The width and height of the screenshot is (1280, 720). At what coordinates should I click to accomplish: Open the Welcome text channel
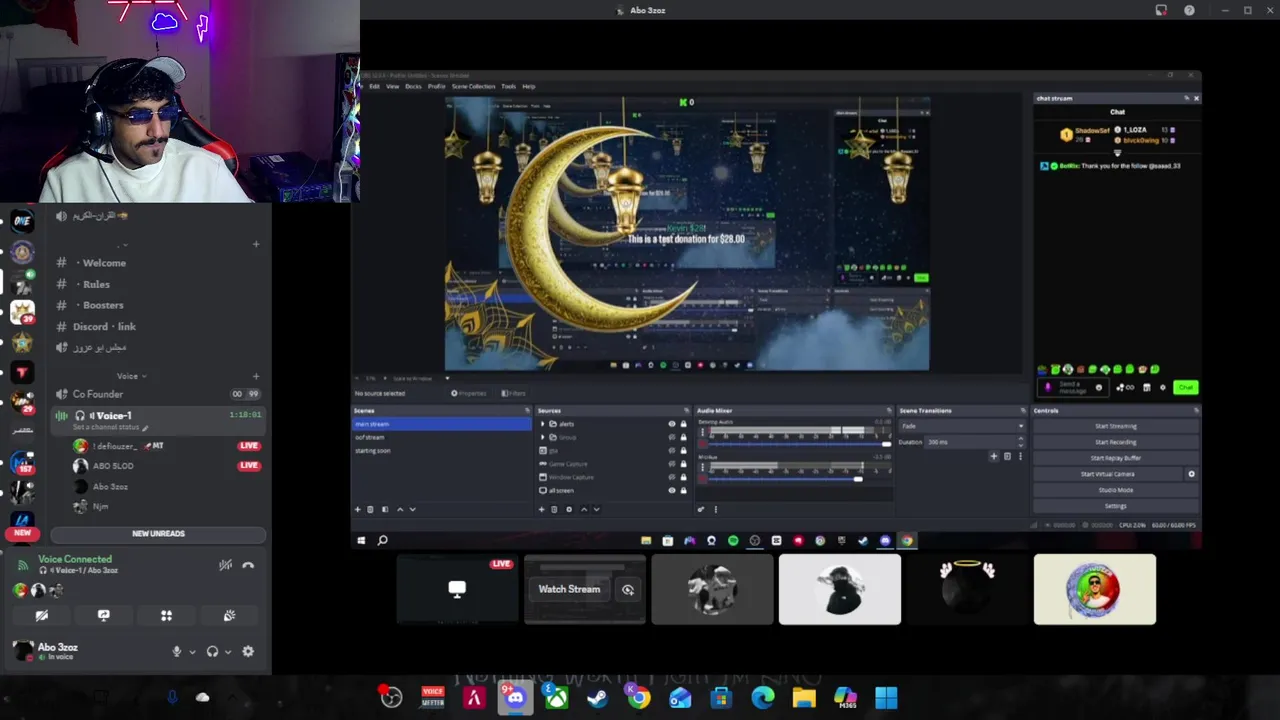(x=158, y=263)
